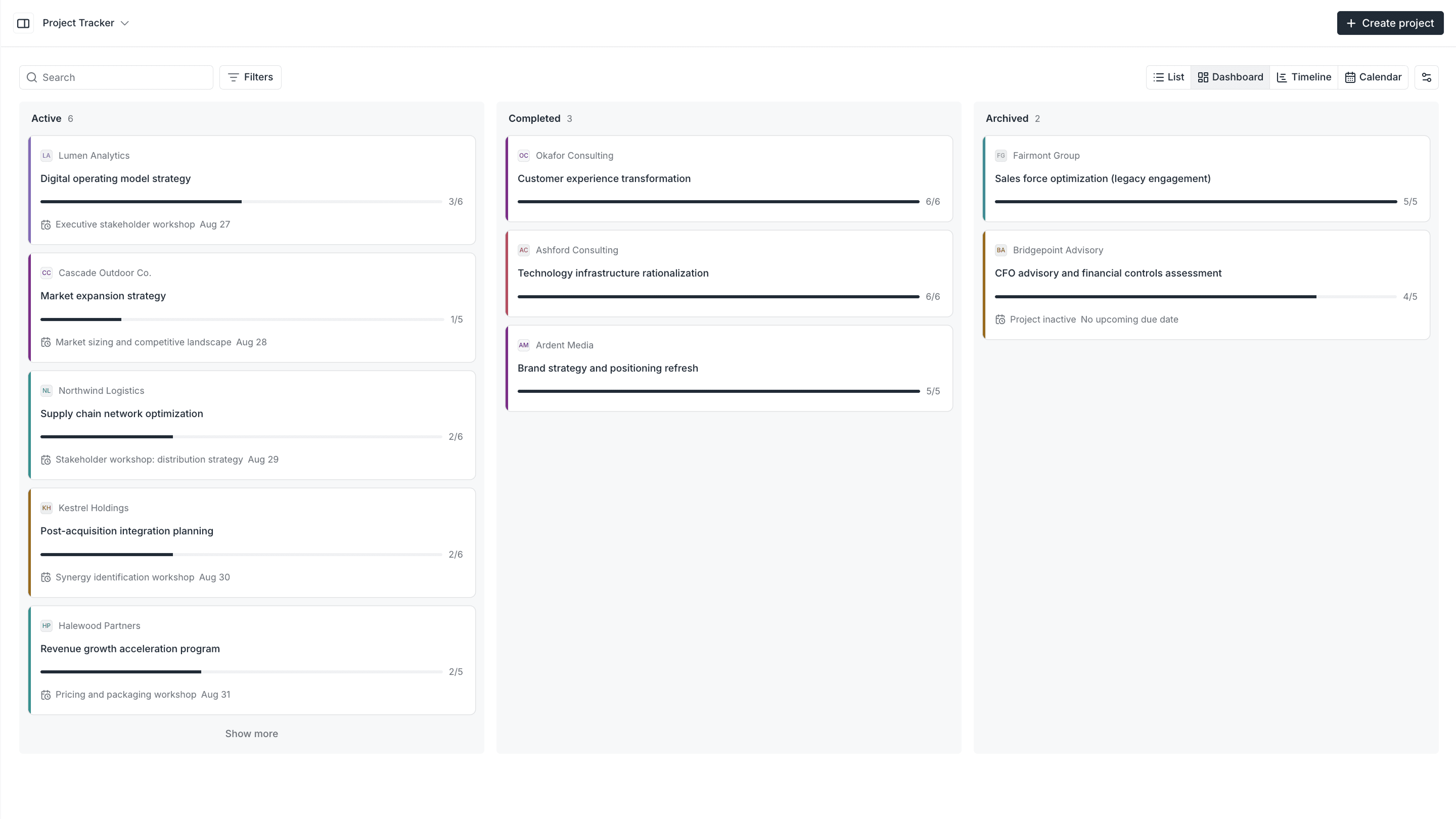Switch to the Timeline view tab
Image resolution: width=1456 pixels, height=819 pixels.
point(1303,77)
